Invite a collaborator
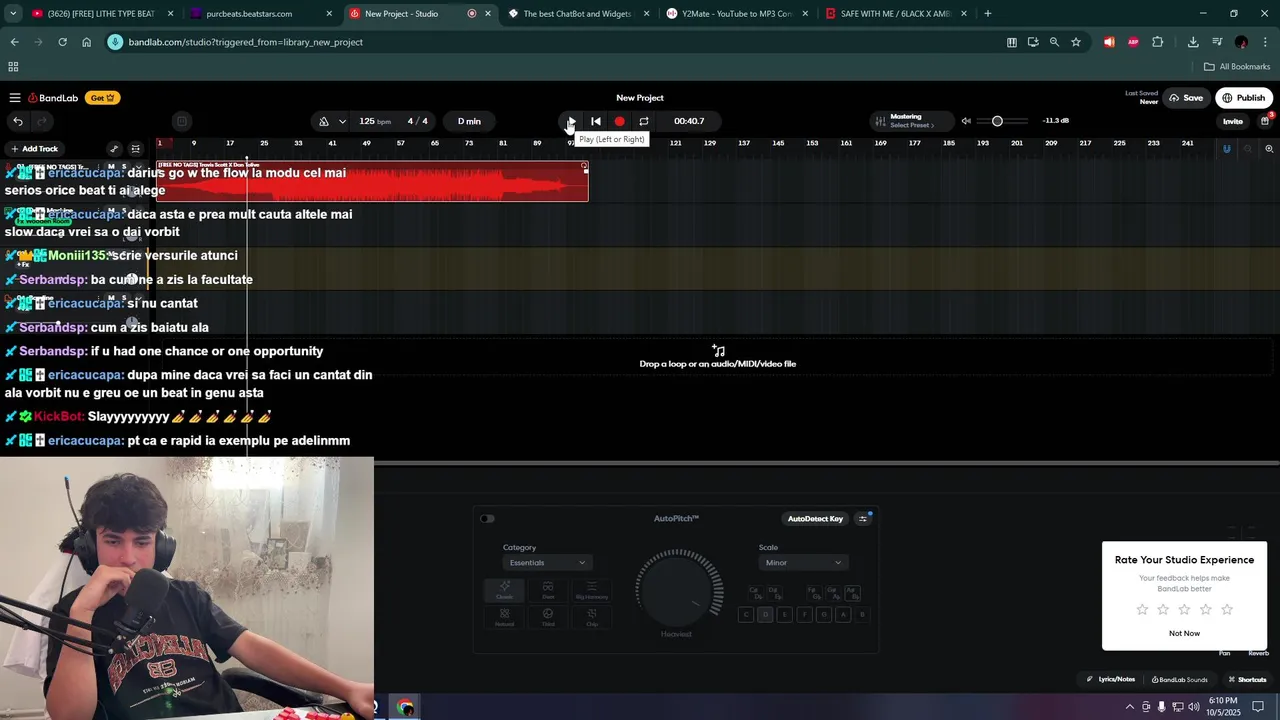The width and height of the screenshot is (1280, 720). (1232, 121)
